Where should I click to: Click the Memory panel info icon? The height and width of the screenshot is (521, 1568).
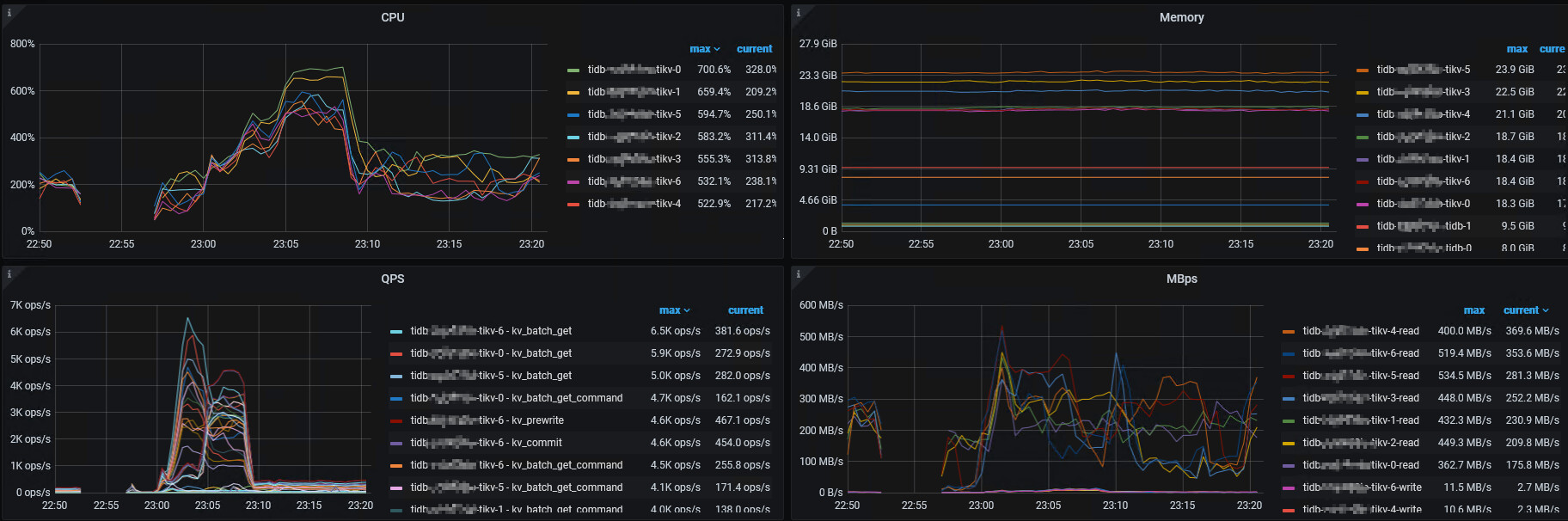799,13
